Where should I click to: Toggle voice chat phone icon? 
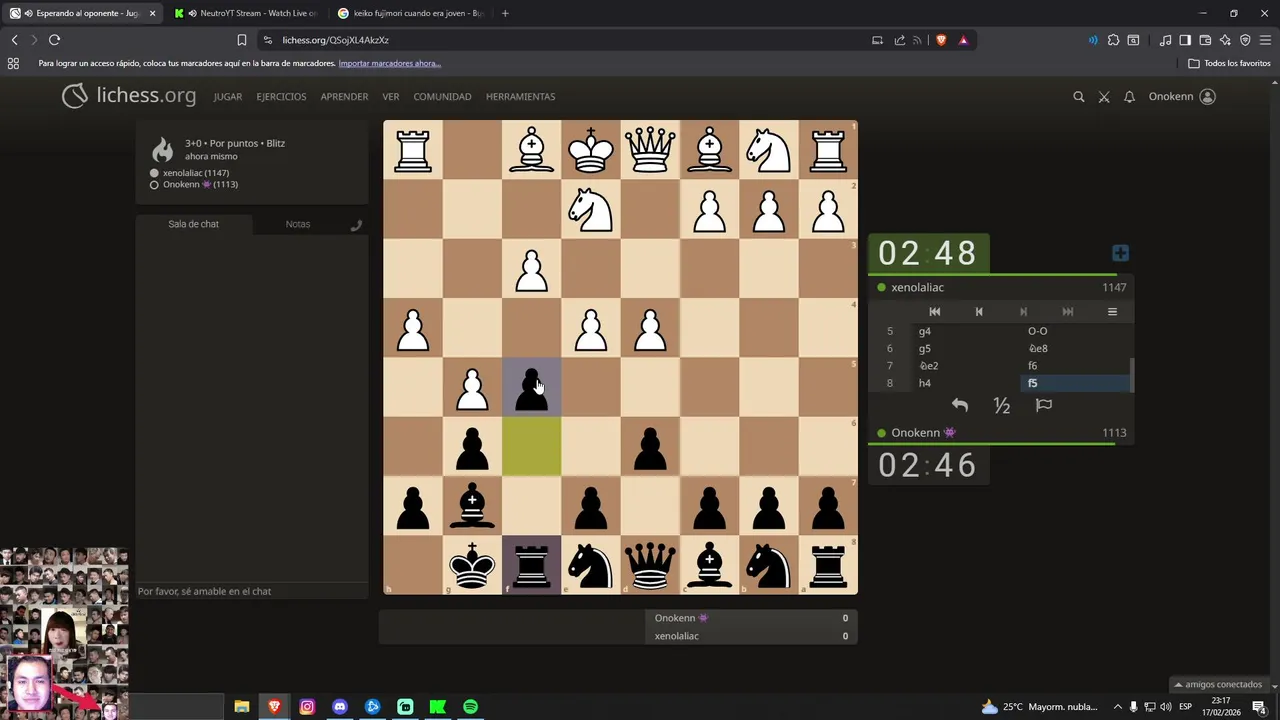tap(356, 225)
